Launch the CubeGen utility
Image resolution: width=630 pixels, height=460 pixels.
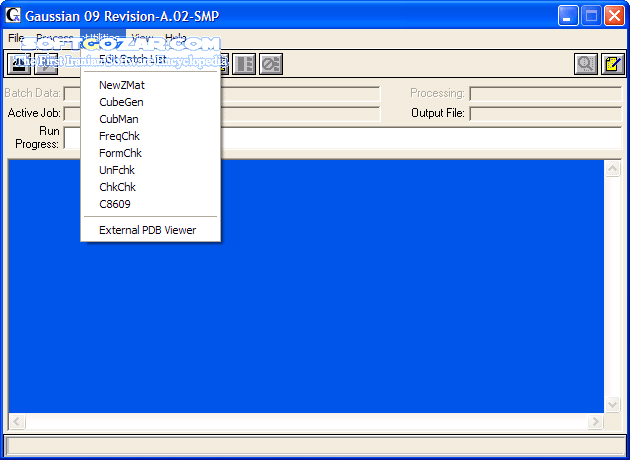click(x=151, y=102)
